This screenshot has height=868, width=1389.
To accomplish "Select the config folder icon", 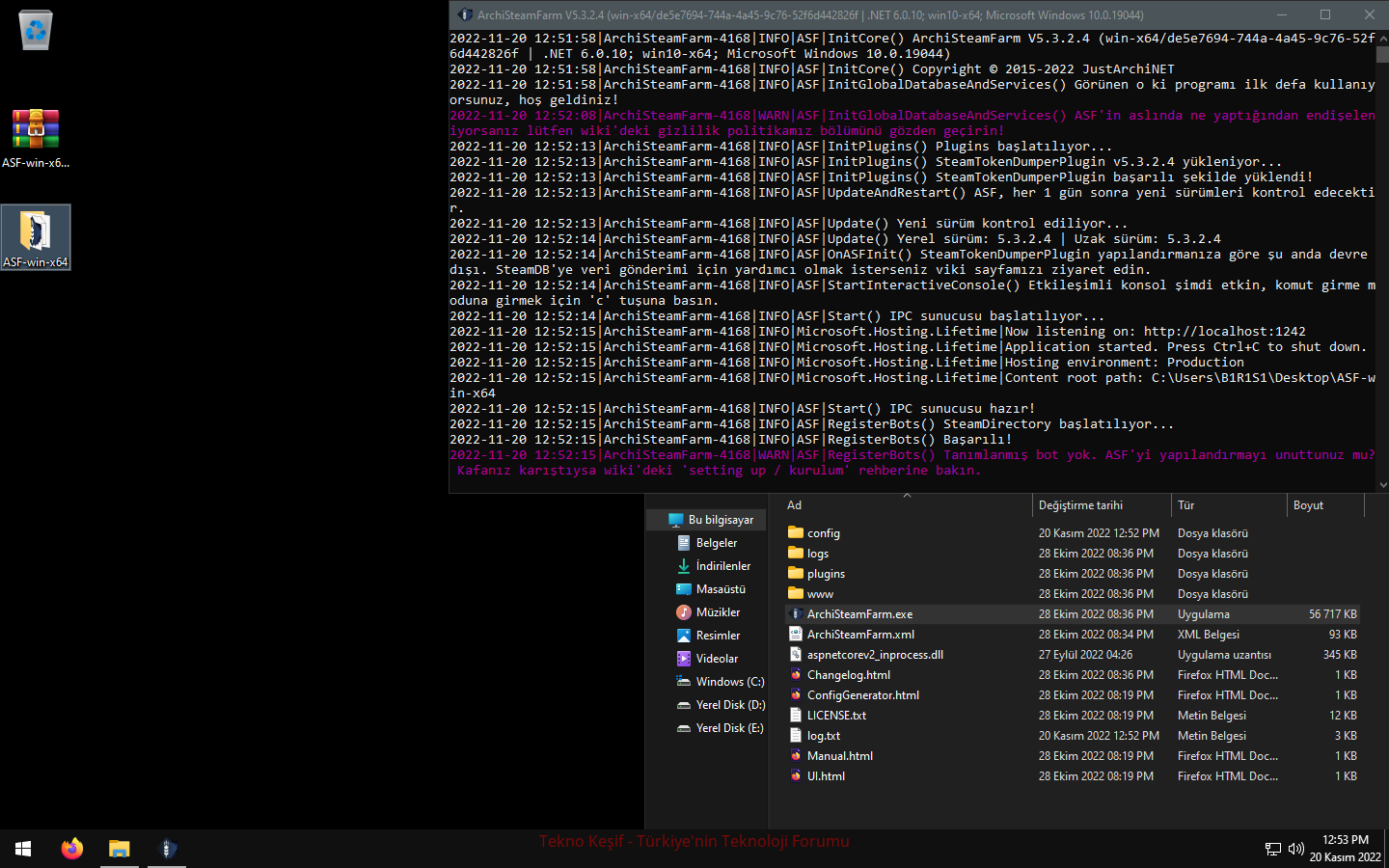I will click(796, 532).
